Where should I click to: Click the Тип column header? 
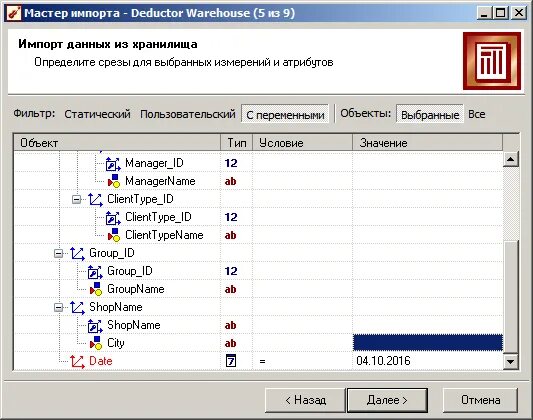coord(237,143)
